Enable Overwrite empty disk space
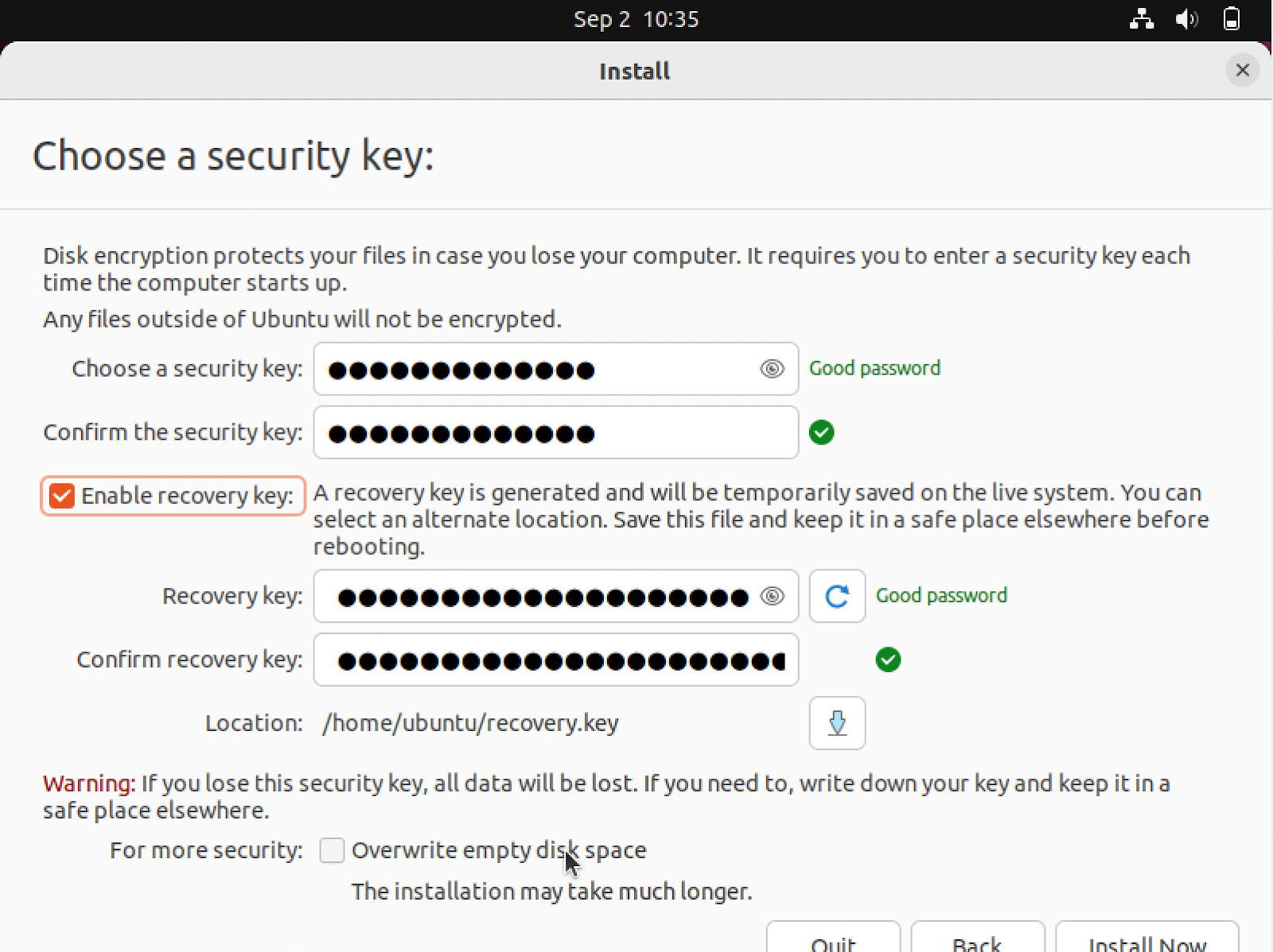Image resolution: width=1273 pixels, height=952 pixels. click(332, 850)
